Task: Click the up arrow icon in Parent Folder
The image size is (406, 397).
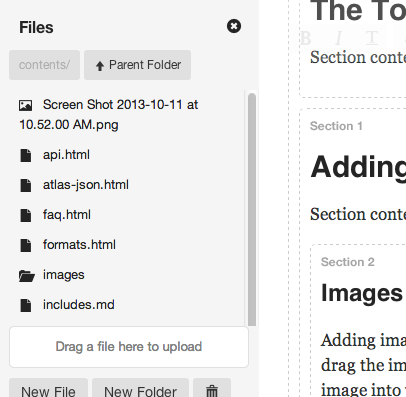Action: (100, 66)
